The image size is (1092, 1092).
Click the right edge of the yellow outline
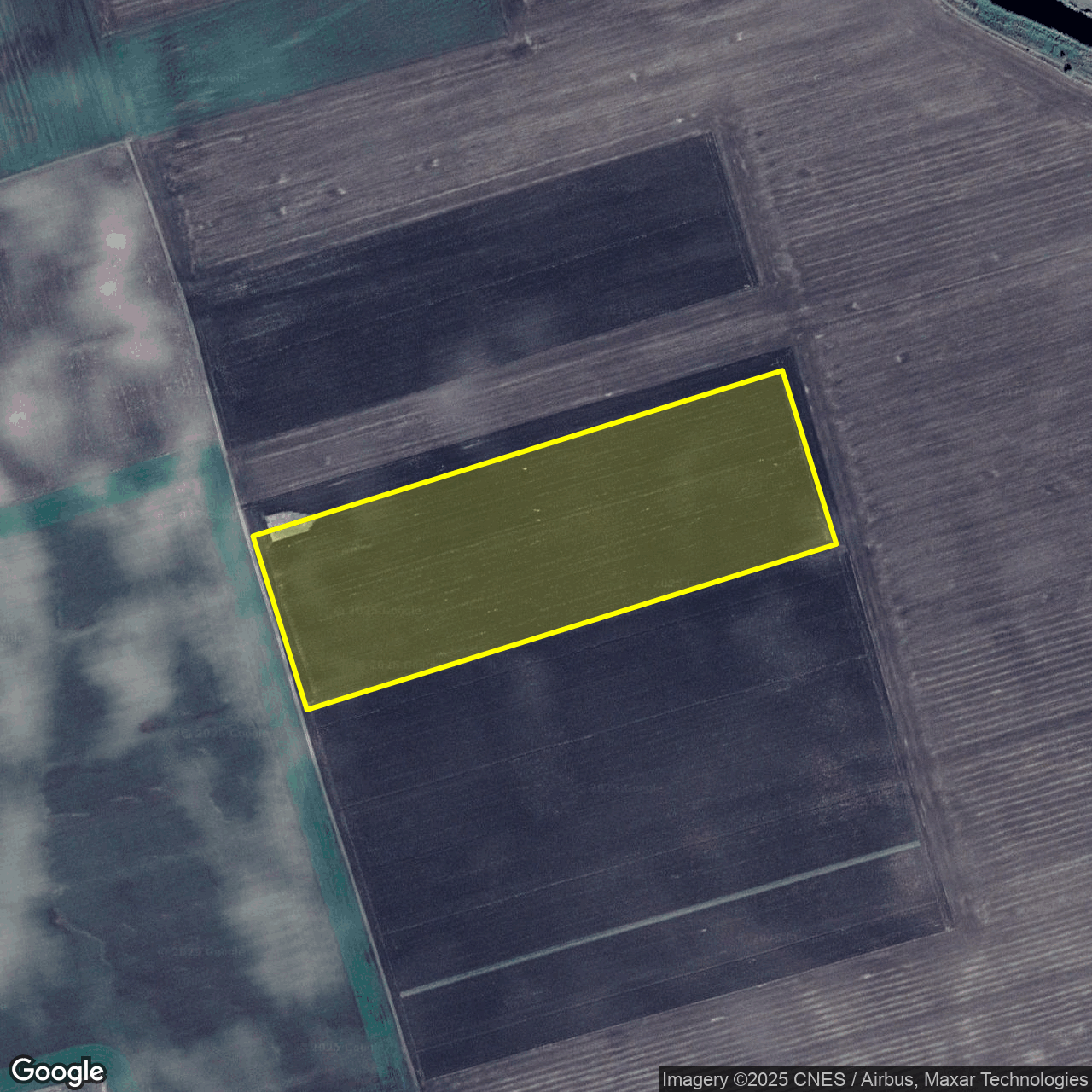pos(809,457)
